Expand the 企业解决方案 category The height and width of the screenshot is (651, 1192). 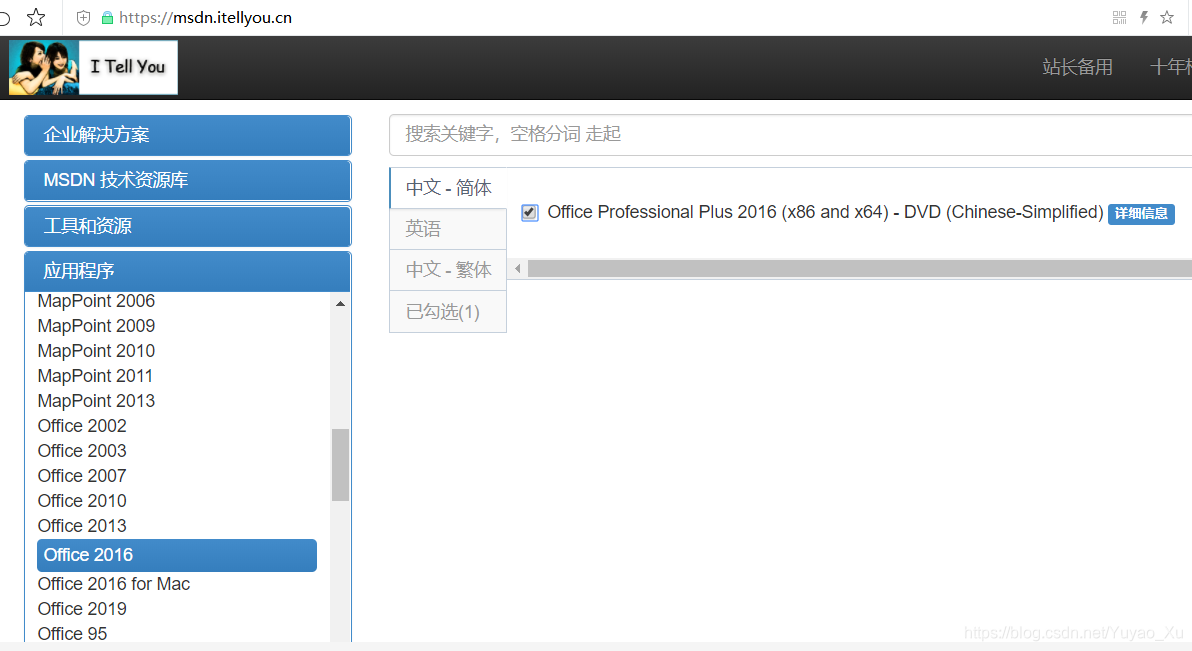click(188, 135)
